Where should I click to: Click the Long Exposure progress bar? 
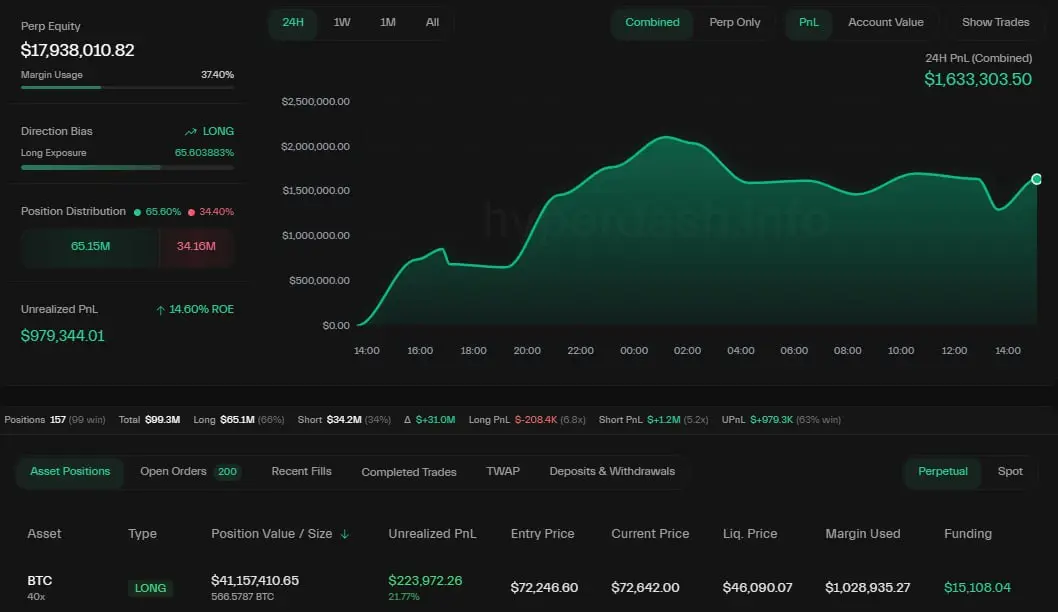click(x=128, y=167)
